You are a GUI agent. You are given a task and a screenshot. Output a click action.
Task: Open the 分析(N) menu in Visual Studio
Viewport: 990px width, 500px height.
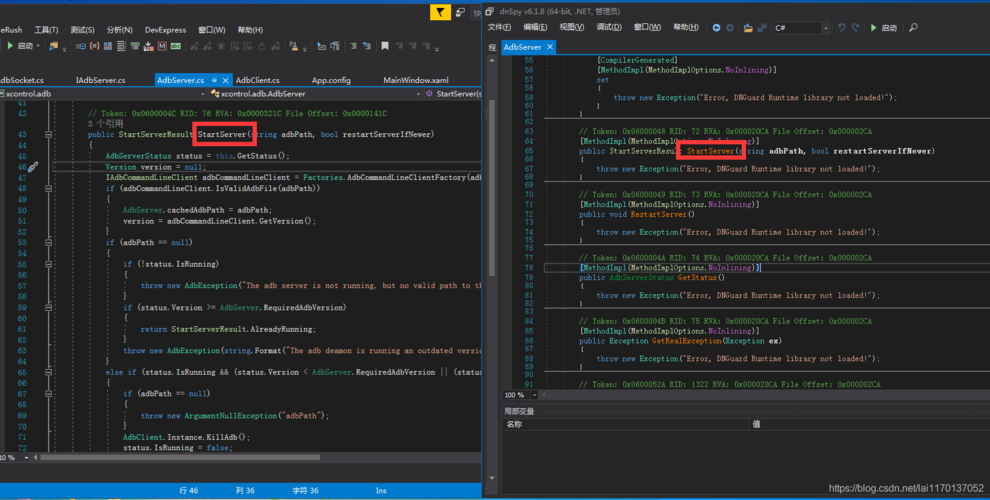119,30
